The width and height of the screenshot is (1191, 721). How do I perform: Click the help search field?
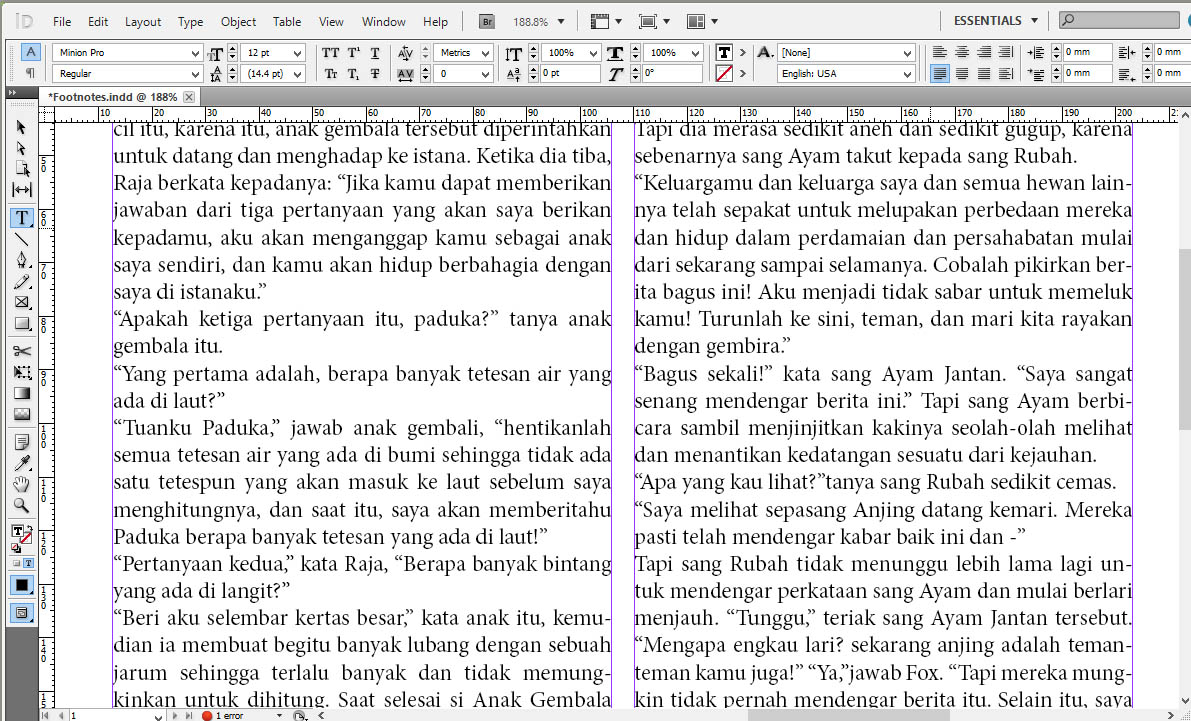click(x=1119, y=21)
